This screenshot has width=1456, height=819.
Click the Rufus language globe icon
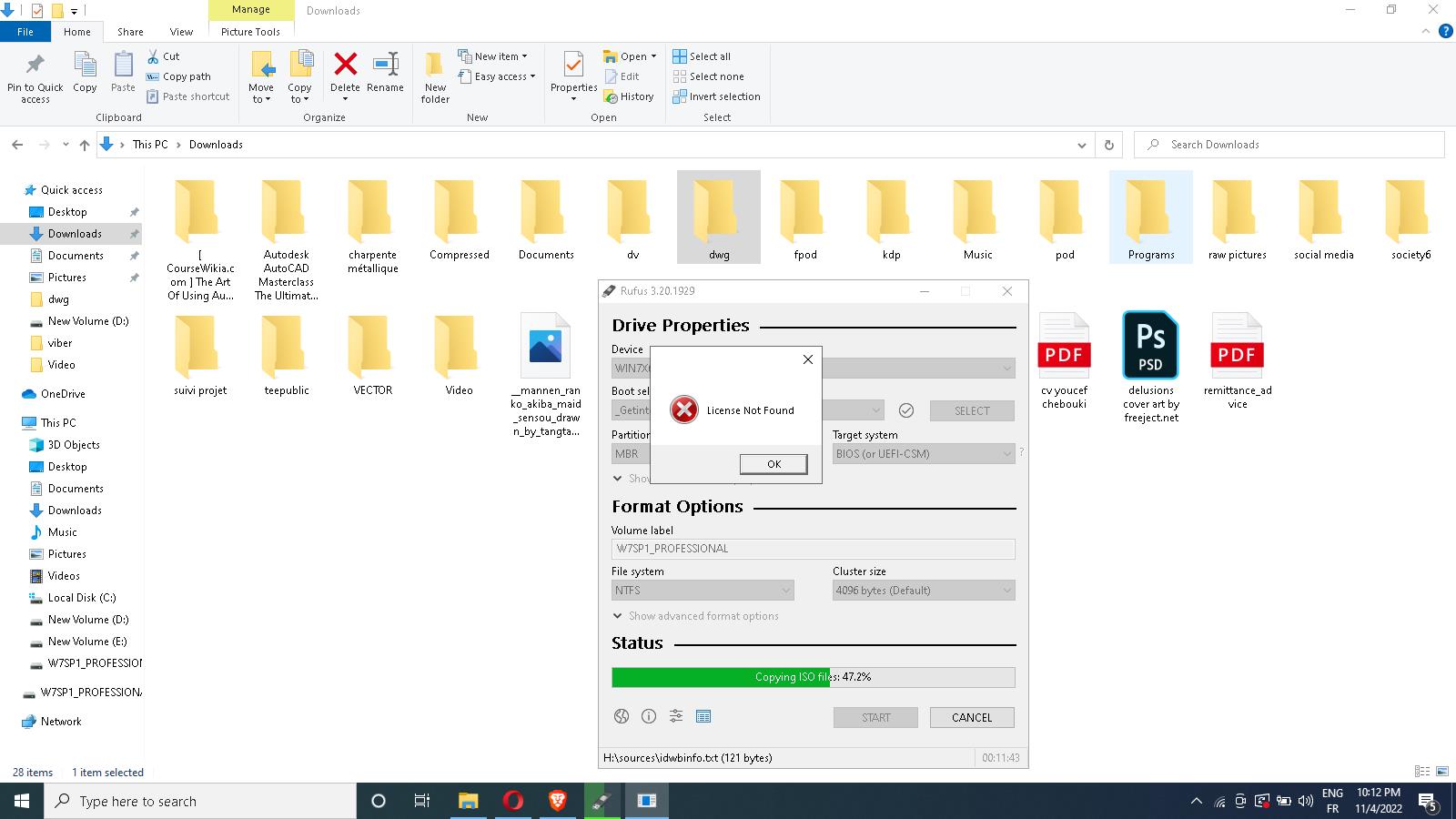click(x=622, y=716)
